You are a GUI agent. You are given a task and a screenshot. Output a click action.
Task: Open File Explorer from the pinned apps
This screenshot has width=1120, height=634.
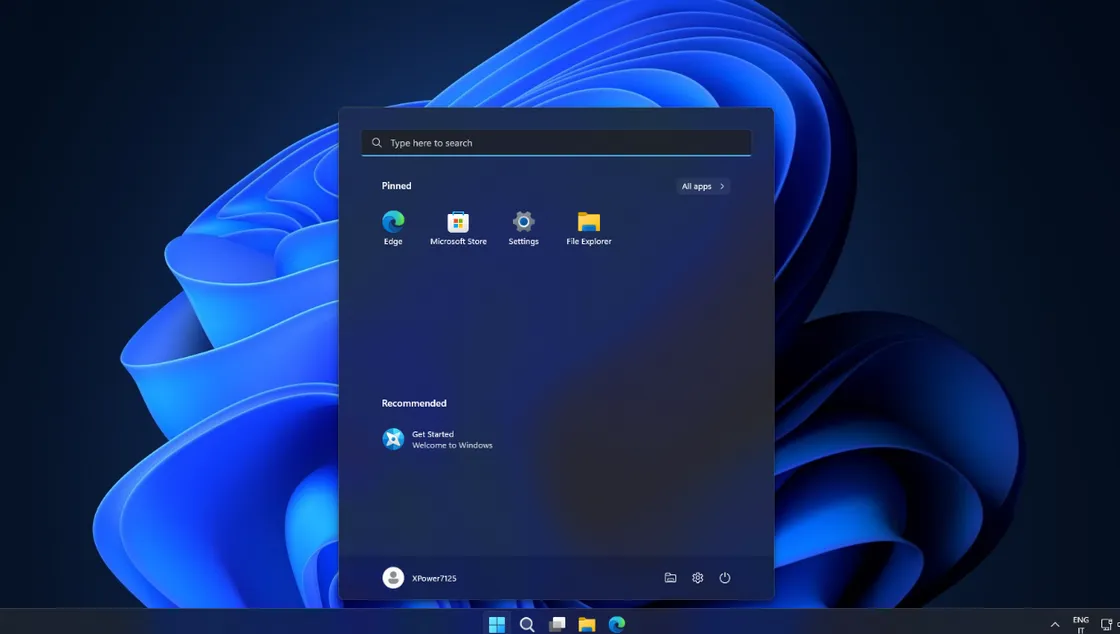pos(588,222)
